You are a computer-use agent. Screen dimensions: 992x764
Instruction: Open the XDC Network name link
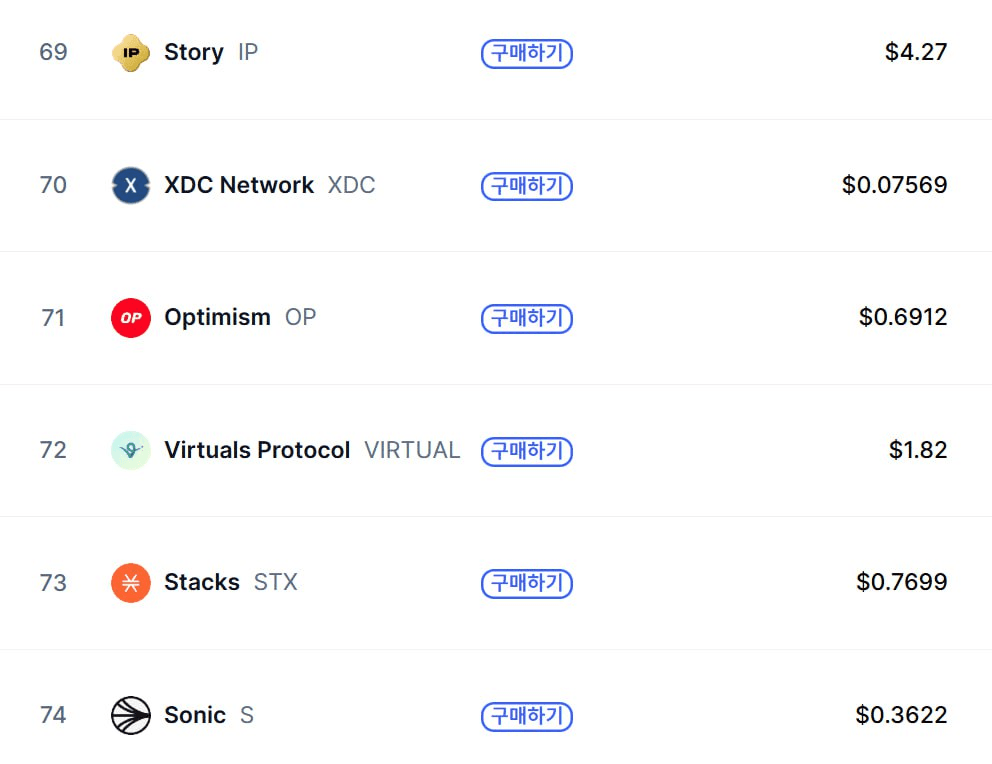point(239,185)
